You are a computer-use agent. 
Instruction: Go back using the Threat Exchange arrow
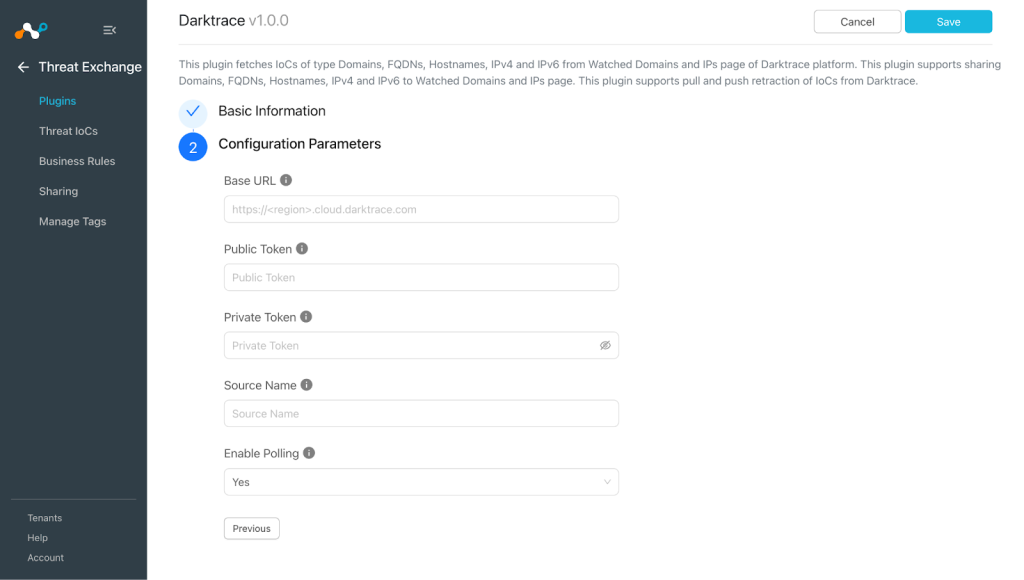coord(24,67)
